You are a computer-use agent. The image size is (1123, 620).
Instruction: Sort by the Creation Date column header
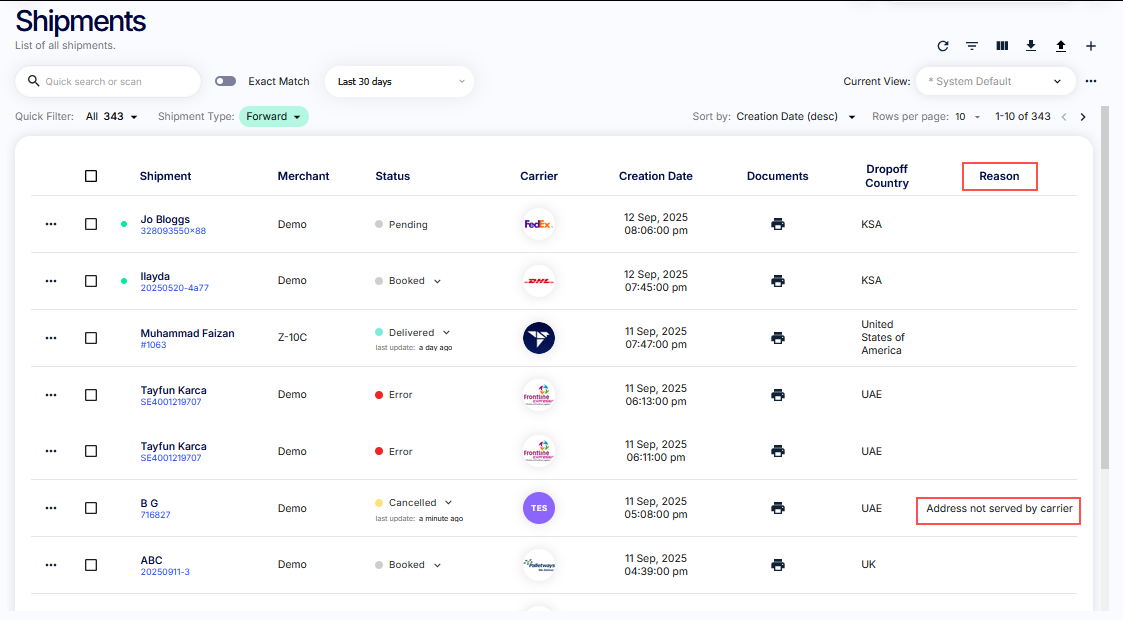click(655, 176)
